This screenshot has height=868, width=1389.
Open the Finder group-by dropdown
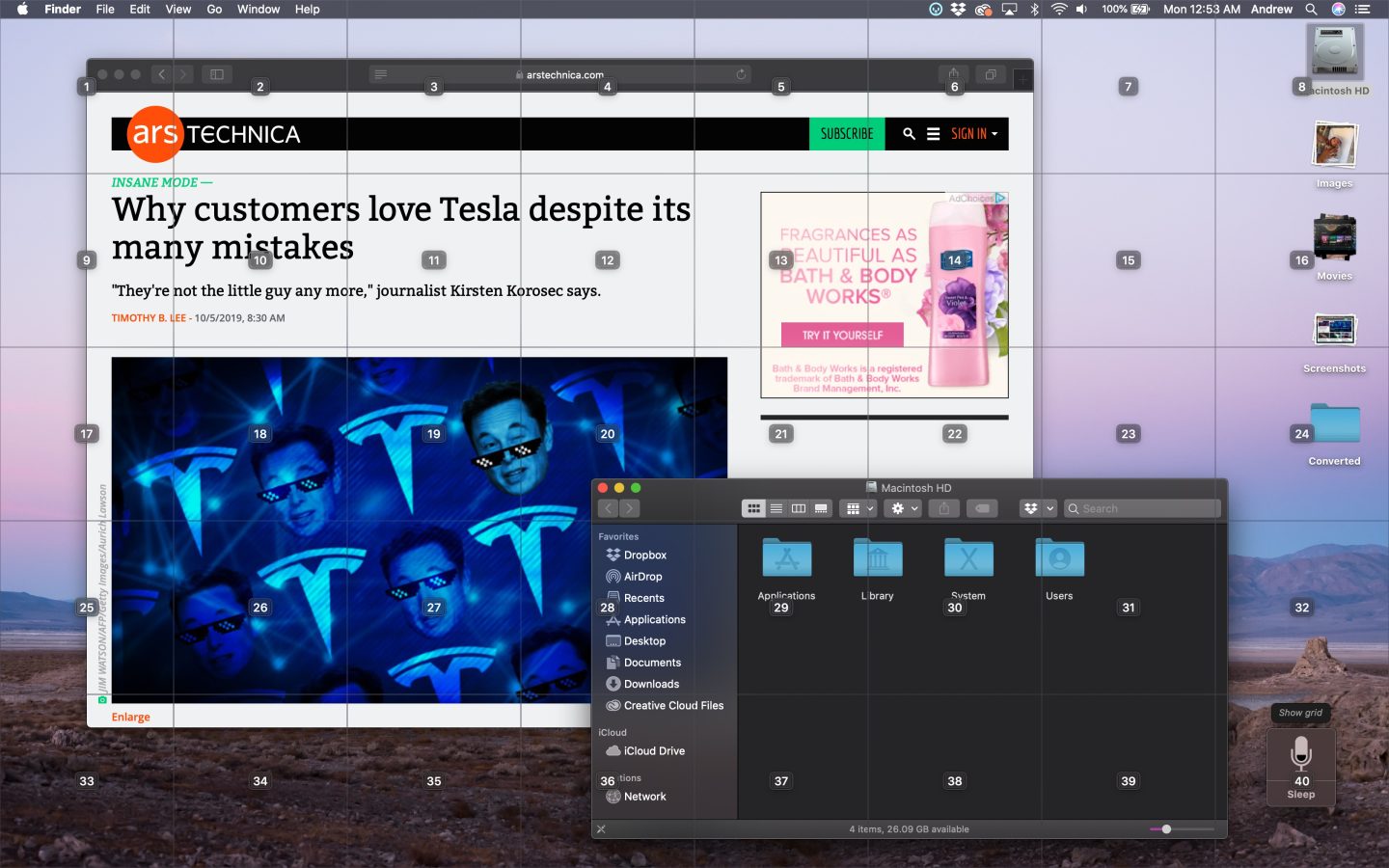(858, 508)
